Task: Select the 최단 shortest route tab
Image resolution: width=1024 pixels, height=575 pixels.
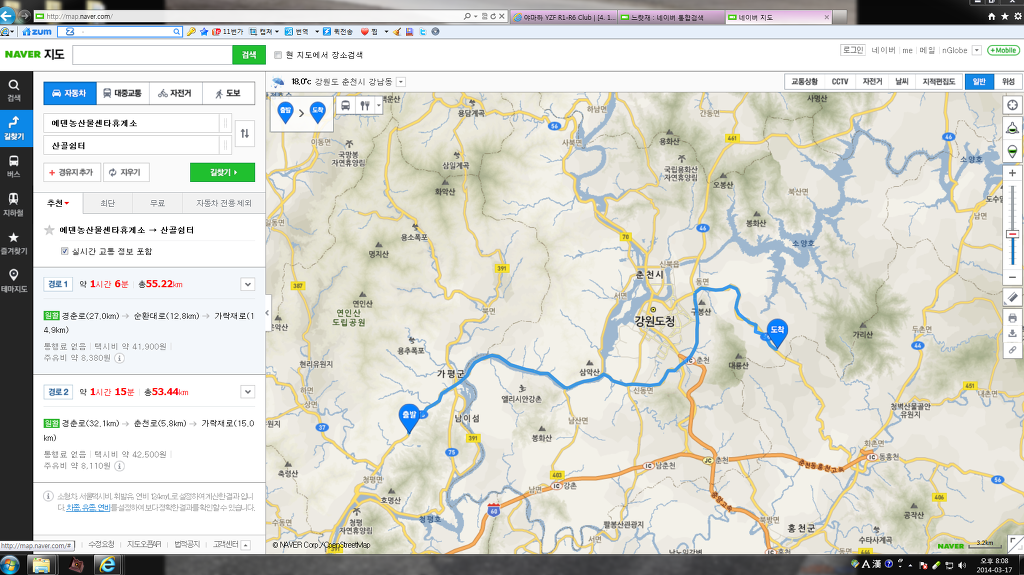Action: tap(108, 203)
